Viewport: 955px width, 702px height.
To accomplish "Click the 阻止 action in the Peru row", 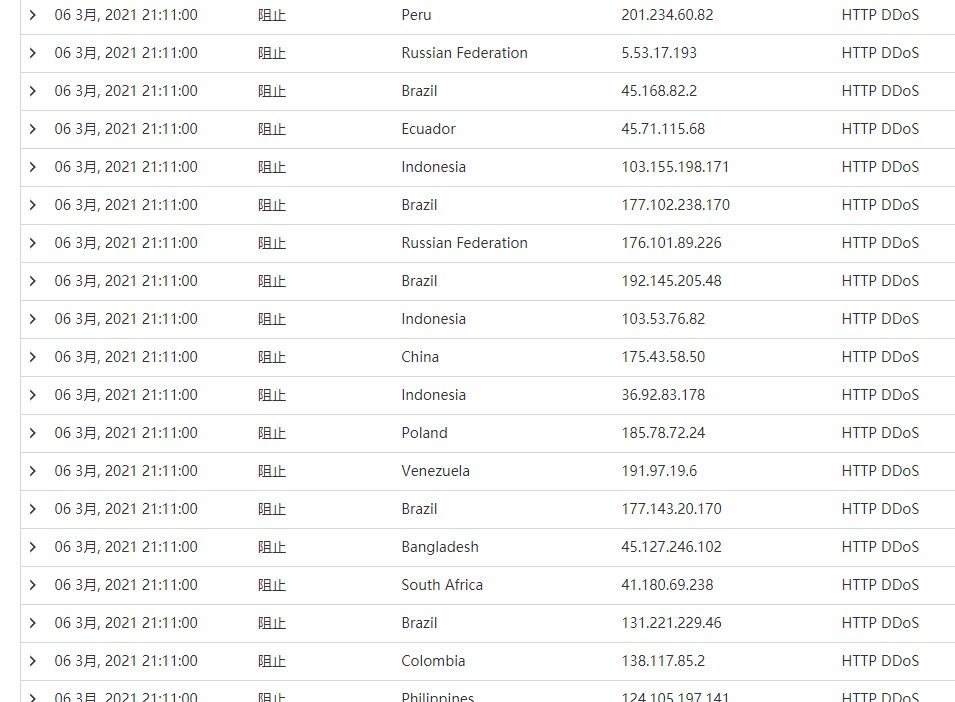I will (x=272, y=15).
